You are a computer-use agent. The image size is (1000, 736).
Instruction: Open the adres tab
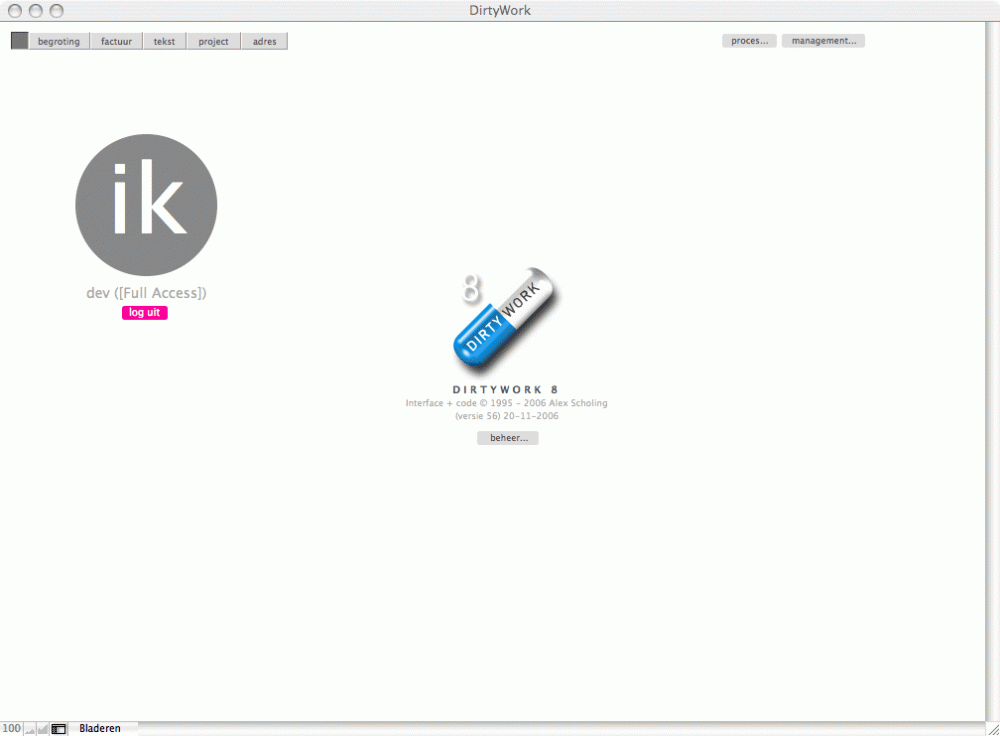click(x=264, y=42)
